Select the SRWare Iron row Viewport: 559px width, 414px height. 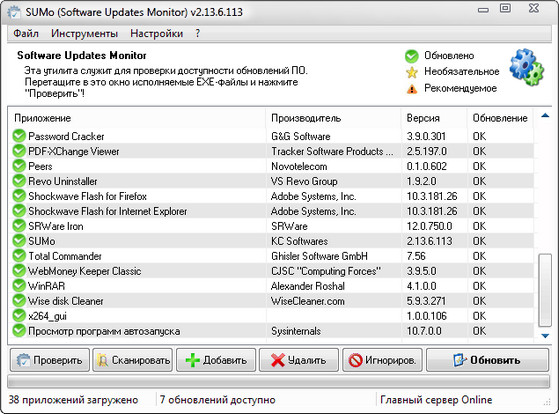point(273,226)
